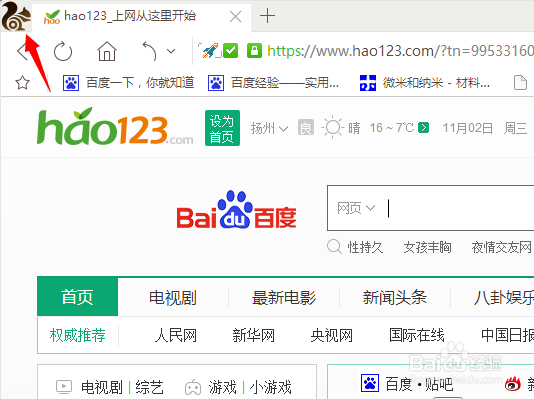The height and width of the screenshot is (399, 534).
Task: Click Baidu paw icon beside 百度·贴吧
Action: (x=370, y=383)
